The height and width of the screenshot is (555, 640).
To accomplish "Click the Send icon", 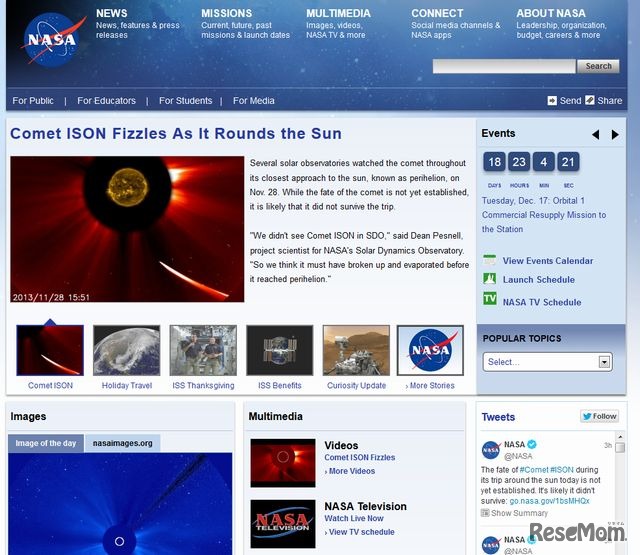I will (552, 100).
